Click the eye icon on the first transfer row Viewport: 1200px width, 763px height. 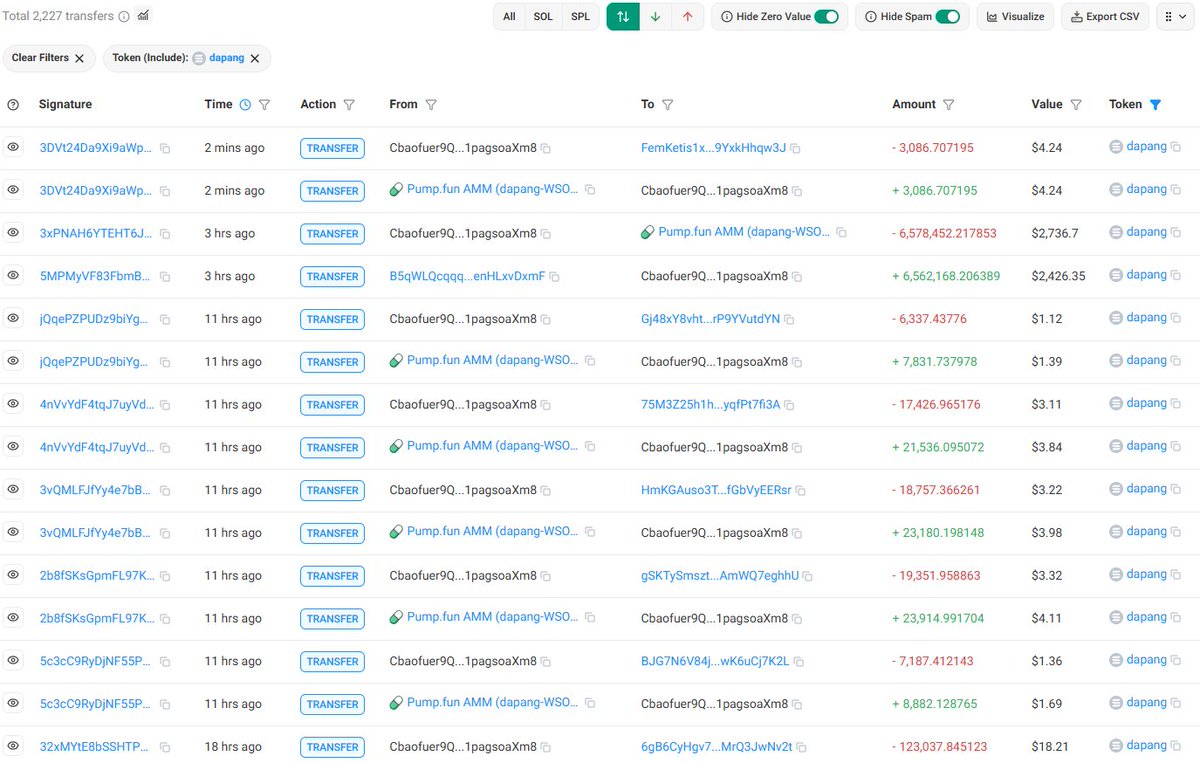pos(13,147)
